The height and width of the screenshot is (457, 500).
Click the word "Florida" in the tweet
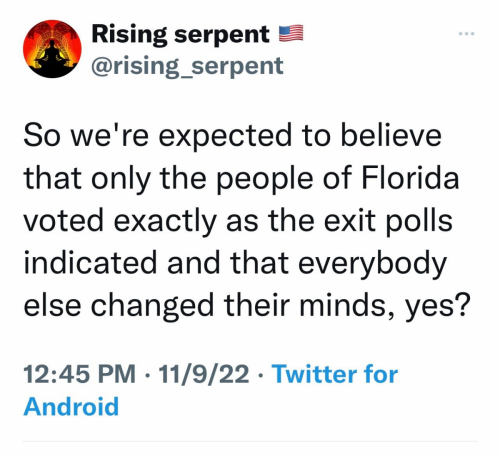(x=410, y=178)
